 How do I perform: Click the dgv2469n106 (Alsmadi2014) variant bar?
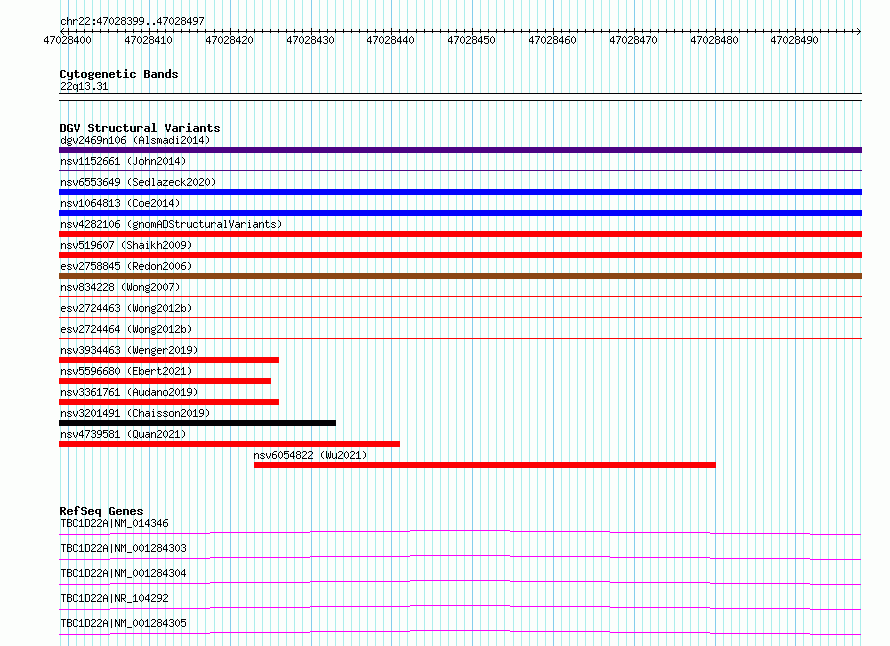[x=460, y=150]
